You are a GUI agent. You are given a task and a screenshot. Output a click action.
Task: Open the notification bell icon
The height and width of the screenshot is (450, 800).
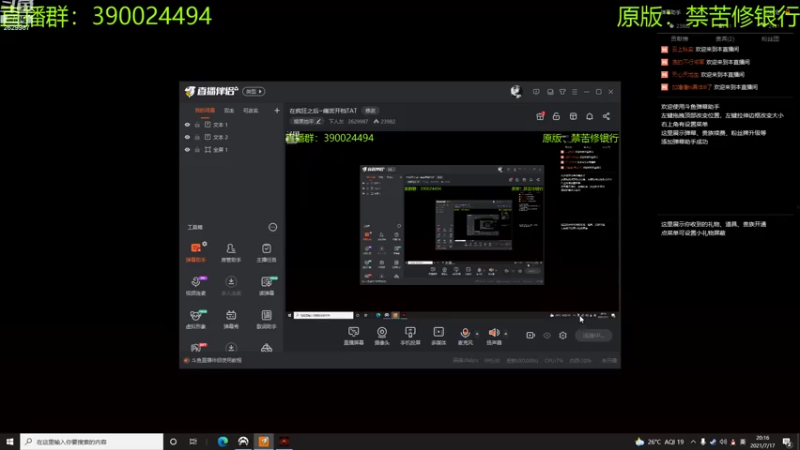pos(590,116)
